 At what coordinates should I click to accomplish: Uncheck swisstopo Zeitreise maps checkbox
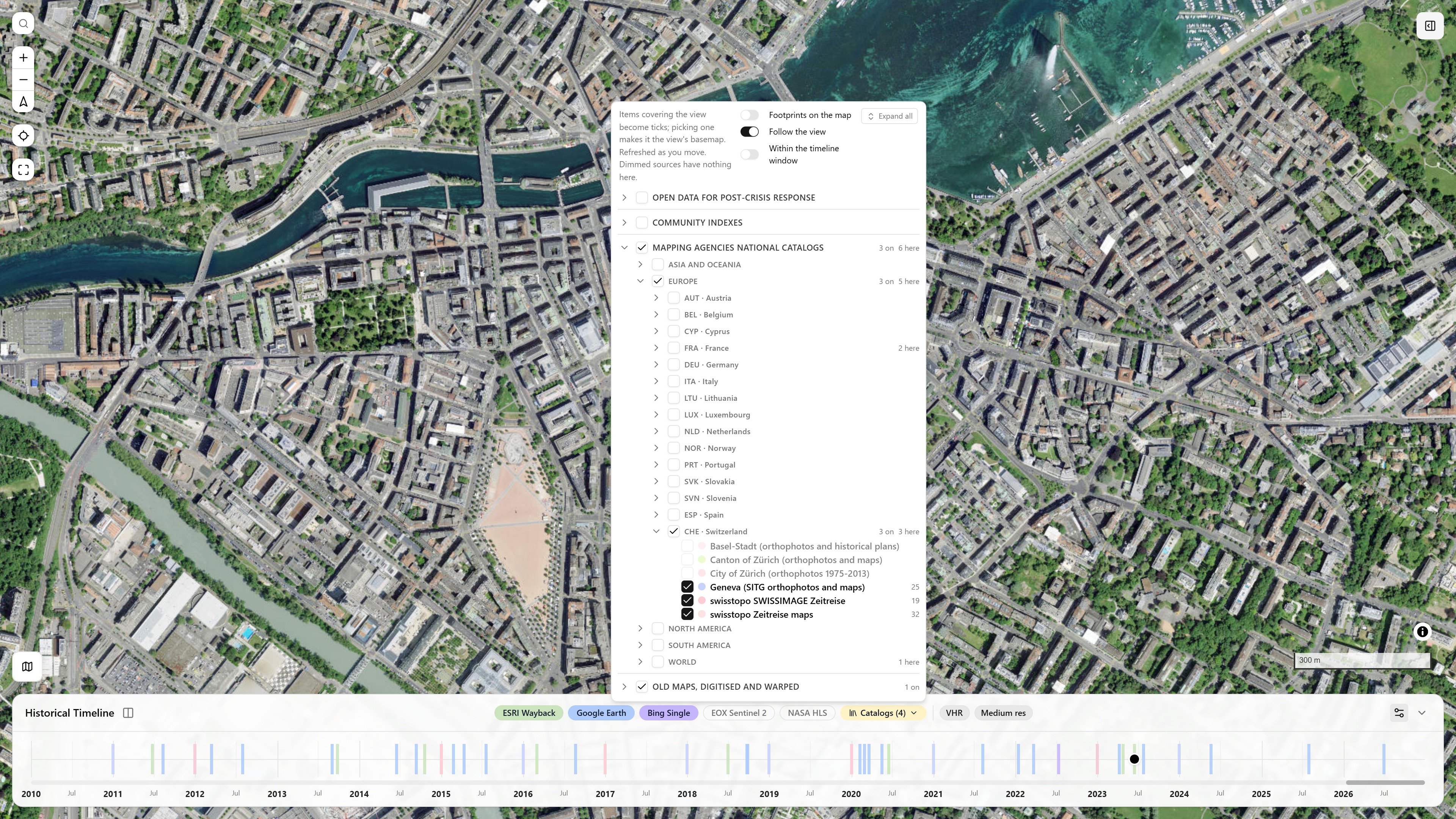click(687, 614)
